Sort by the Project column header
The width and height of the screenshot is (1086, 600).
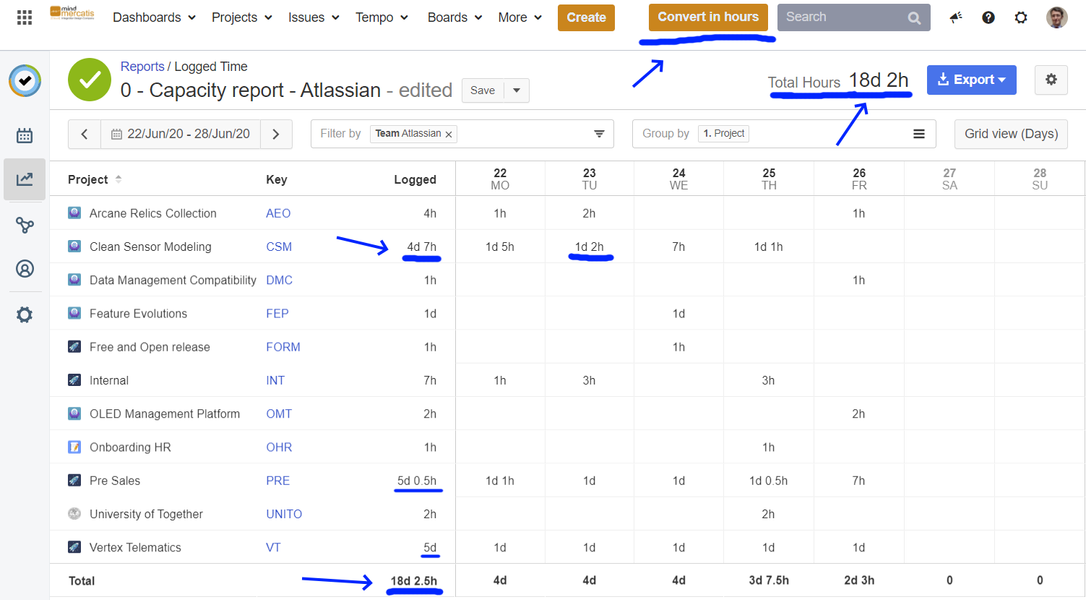[94, 179]
